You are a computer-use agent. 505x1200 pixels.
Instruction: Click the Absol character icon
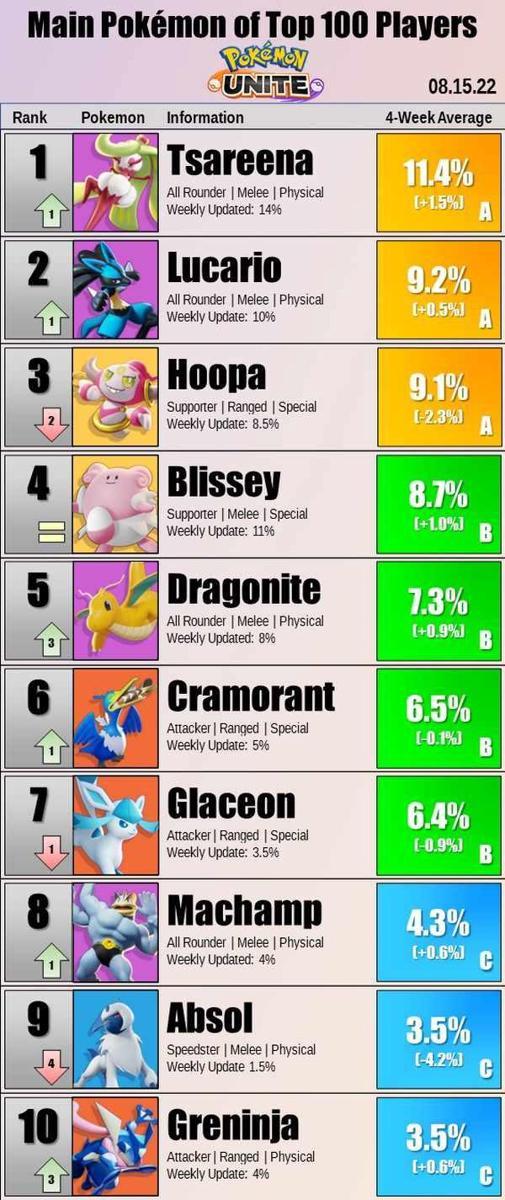point(116,1040)
